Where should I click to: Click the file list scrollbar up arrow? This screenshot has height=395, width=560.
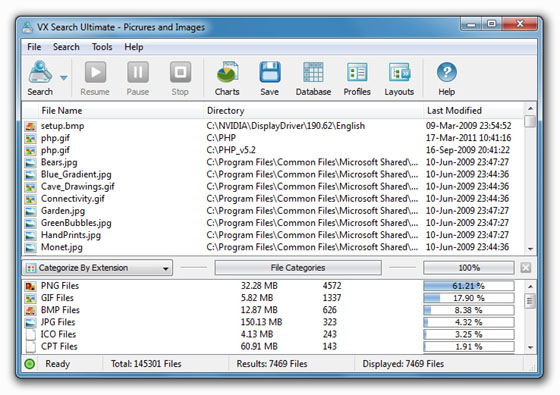(530, 108)
